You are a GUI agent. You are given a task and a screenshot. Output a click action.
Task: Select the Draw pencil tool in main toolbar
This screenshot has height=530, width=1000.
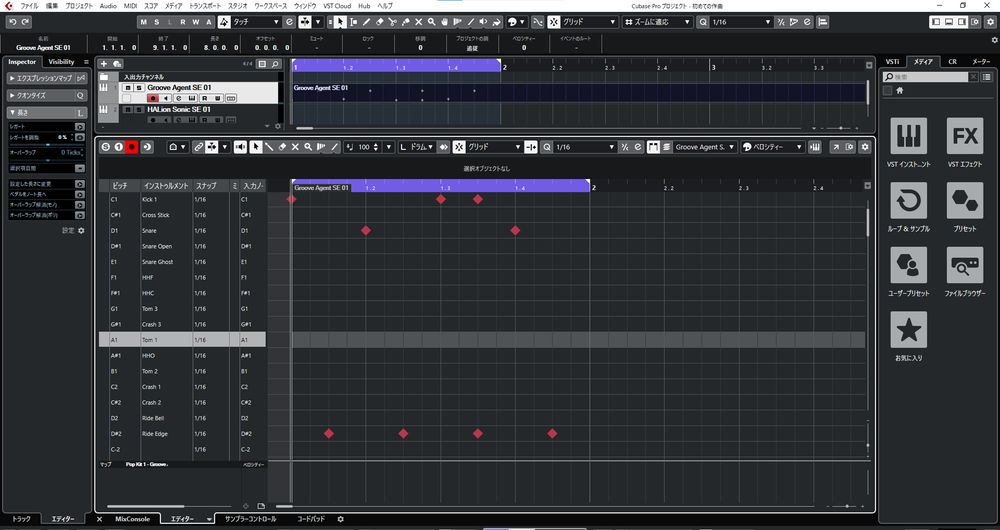tap(367, 22)
